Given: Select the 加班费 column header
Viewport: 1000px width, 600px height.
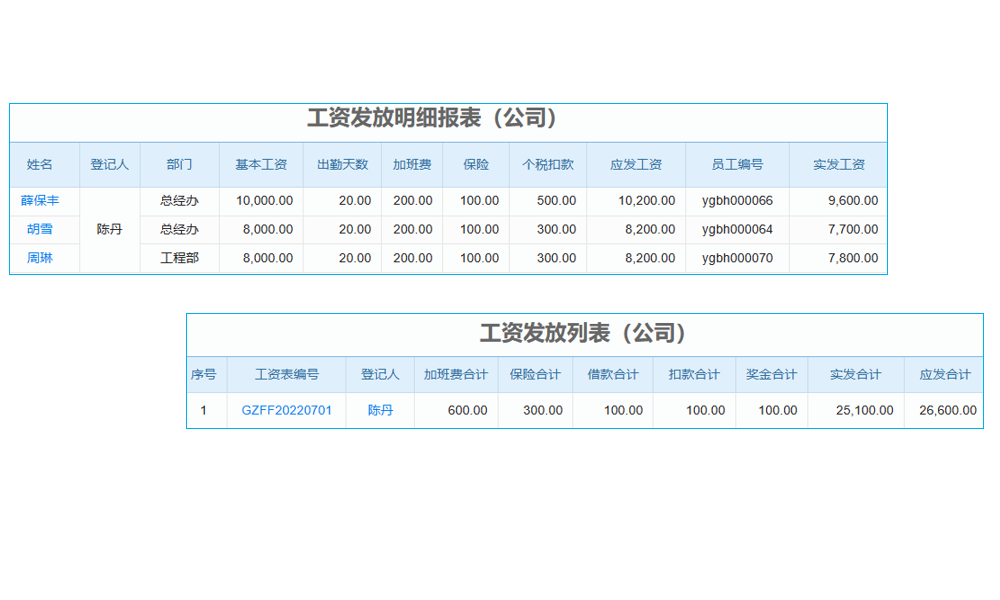Looking at the screenshot, I should pos(412,164).
